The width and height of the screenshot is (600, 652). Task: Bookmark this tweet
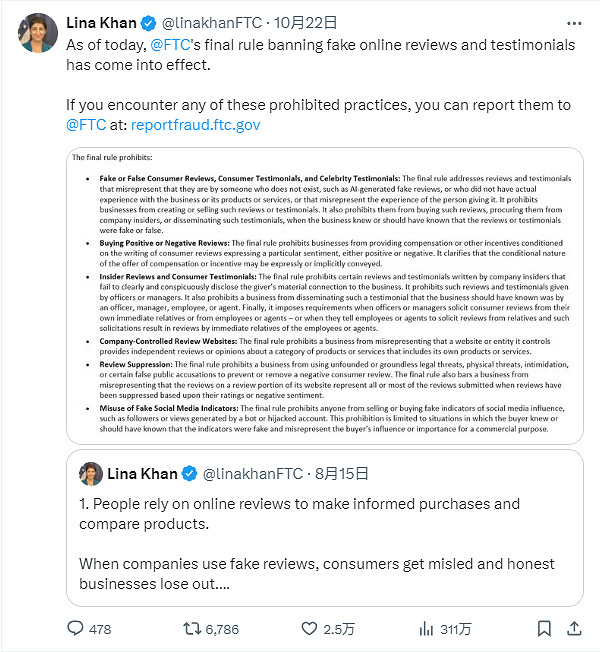click(543, 629)
